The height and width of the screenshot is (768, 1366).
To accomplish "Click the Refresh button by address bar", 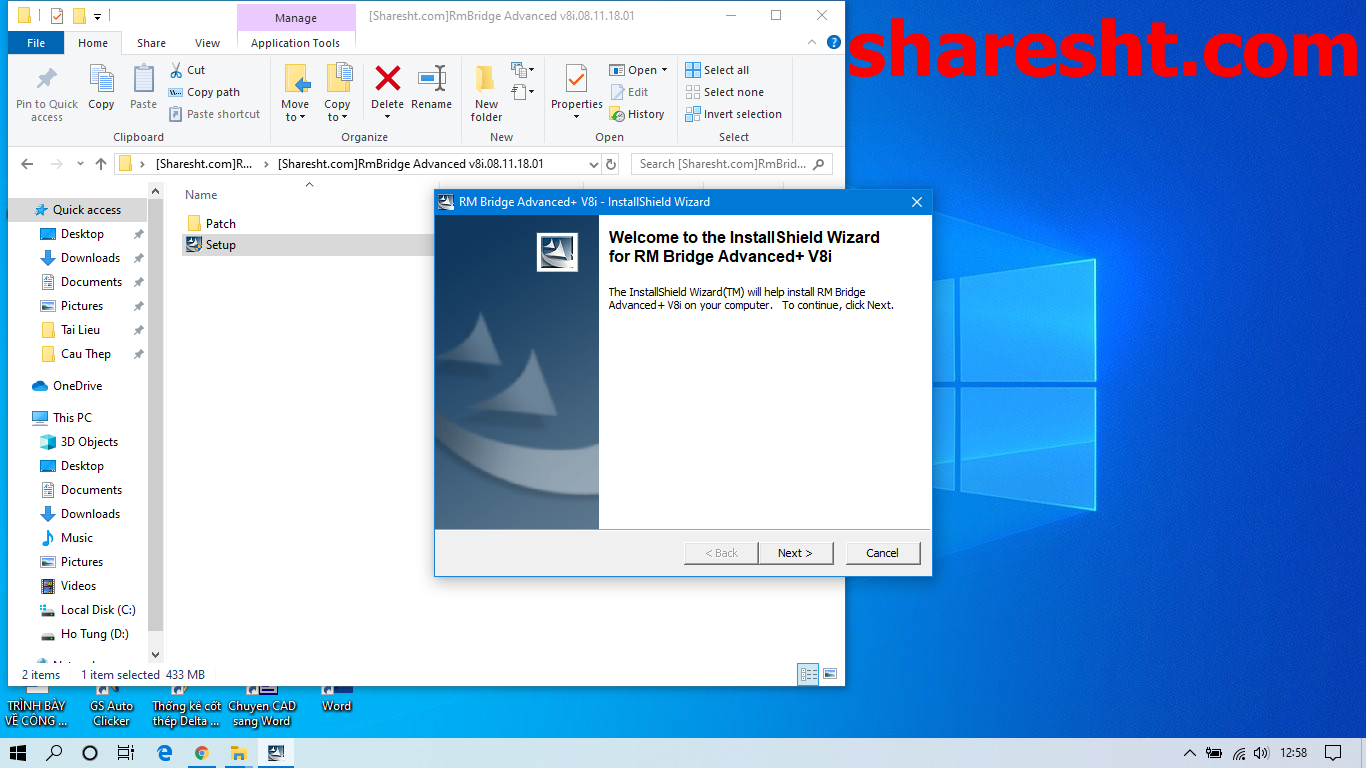I will click(x=612, y=164).
